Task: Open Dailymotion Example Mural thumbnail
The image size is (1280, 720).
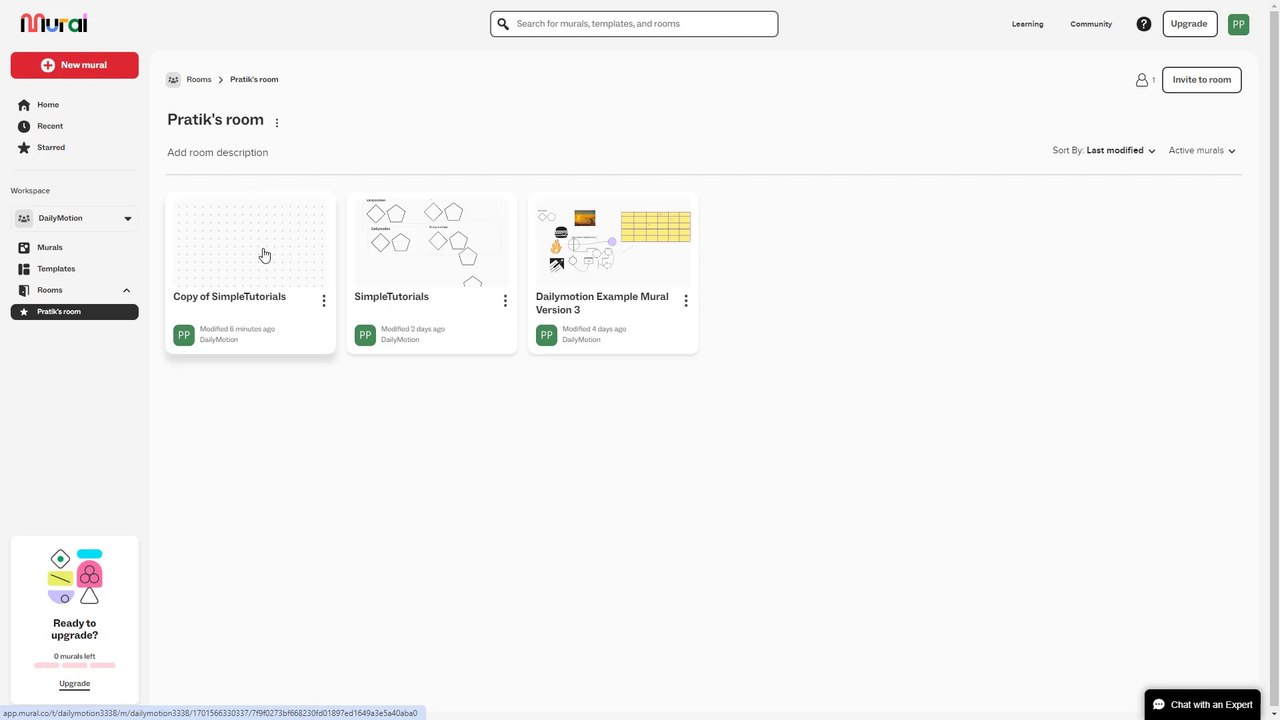Action: (613, 243)
